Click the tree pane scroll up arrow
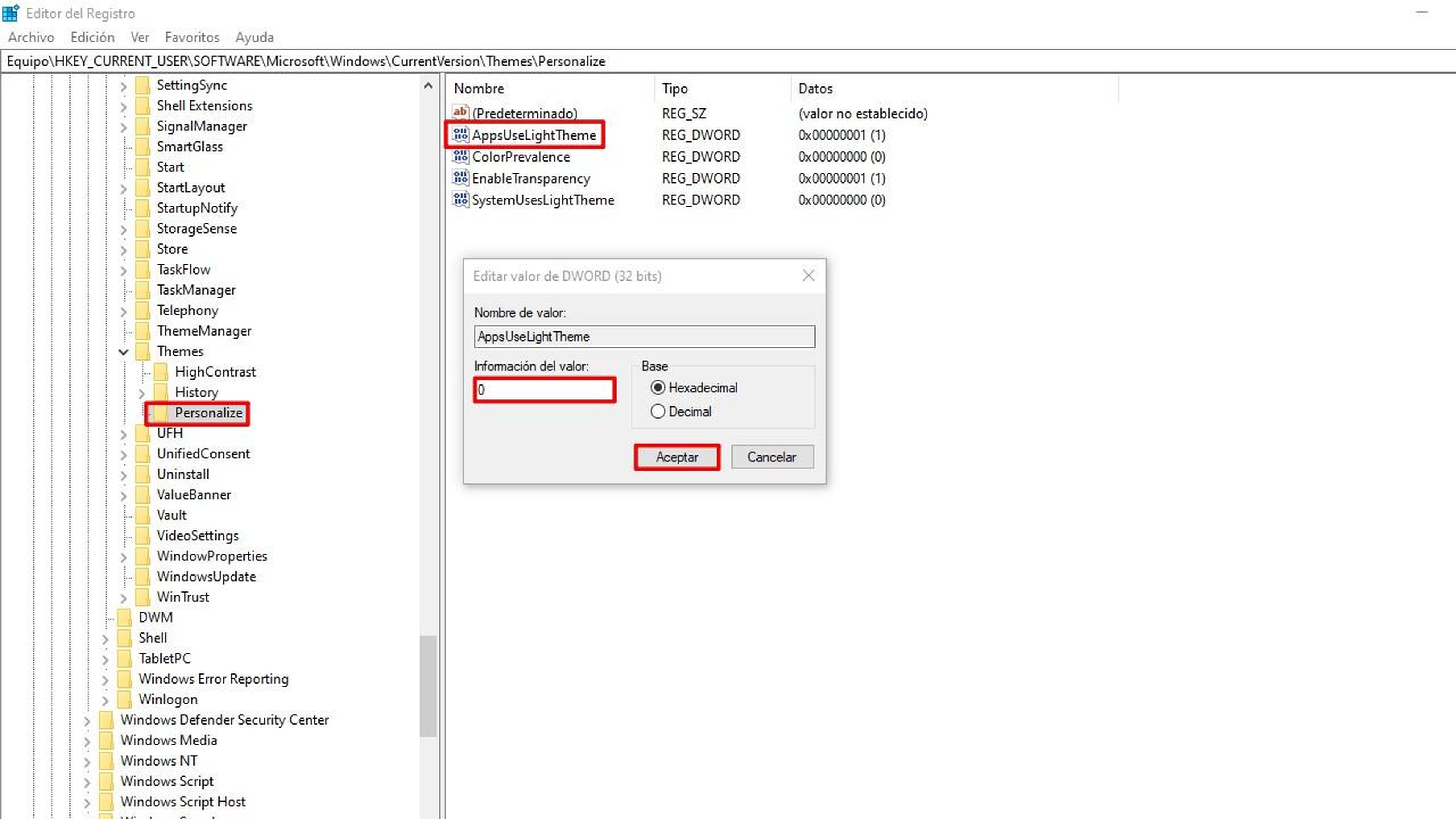 (x=428, y=86)
